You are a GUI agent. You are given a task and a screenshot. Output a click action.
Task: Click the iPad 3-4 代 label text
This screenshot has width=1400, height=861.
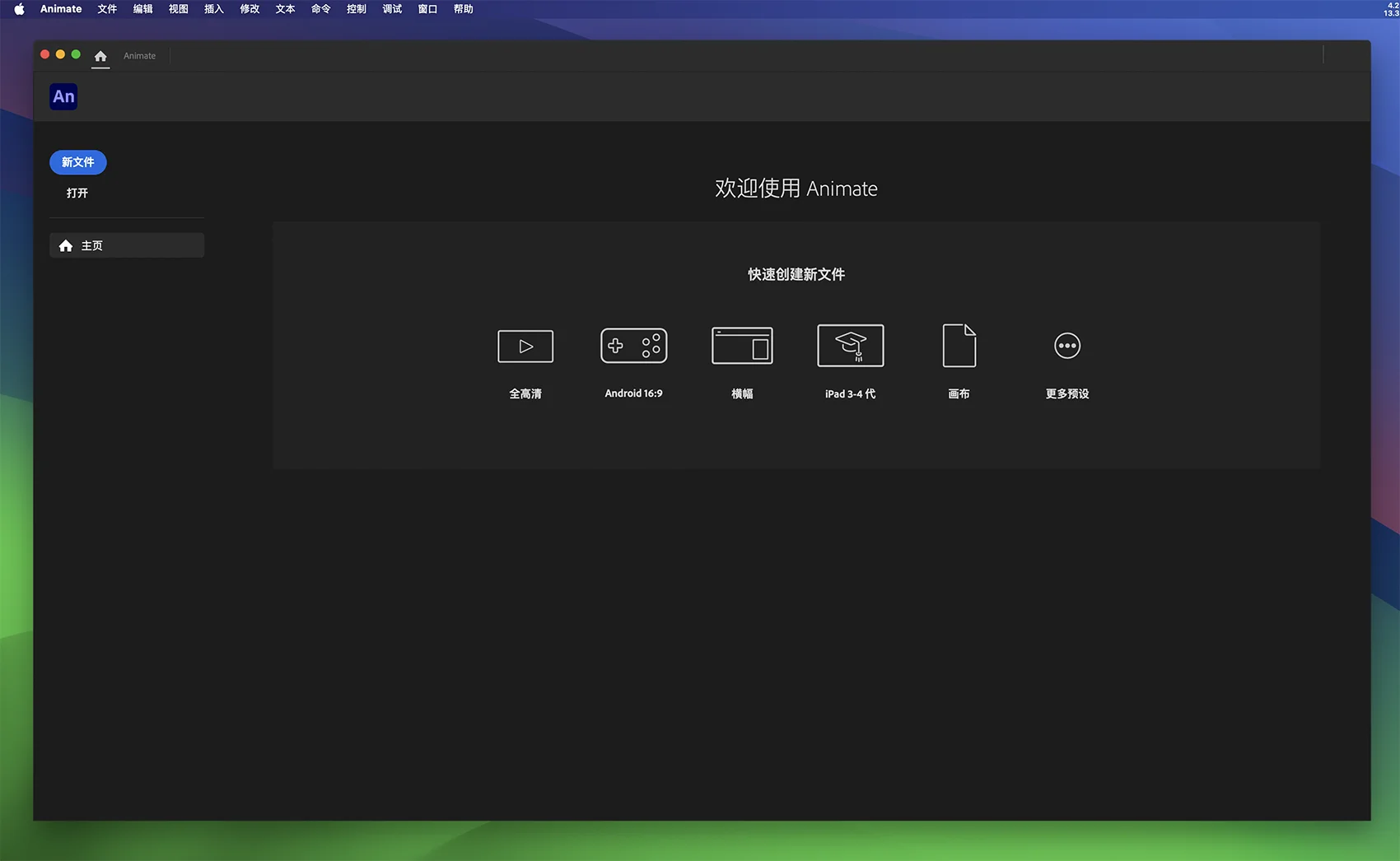pyautogui.click(x=851, y=393)
